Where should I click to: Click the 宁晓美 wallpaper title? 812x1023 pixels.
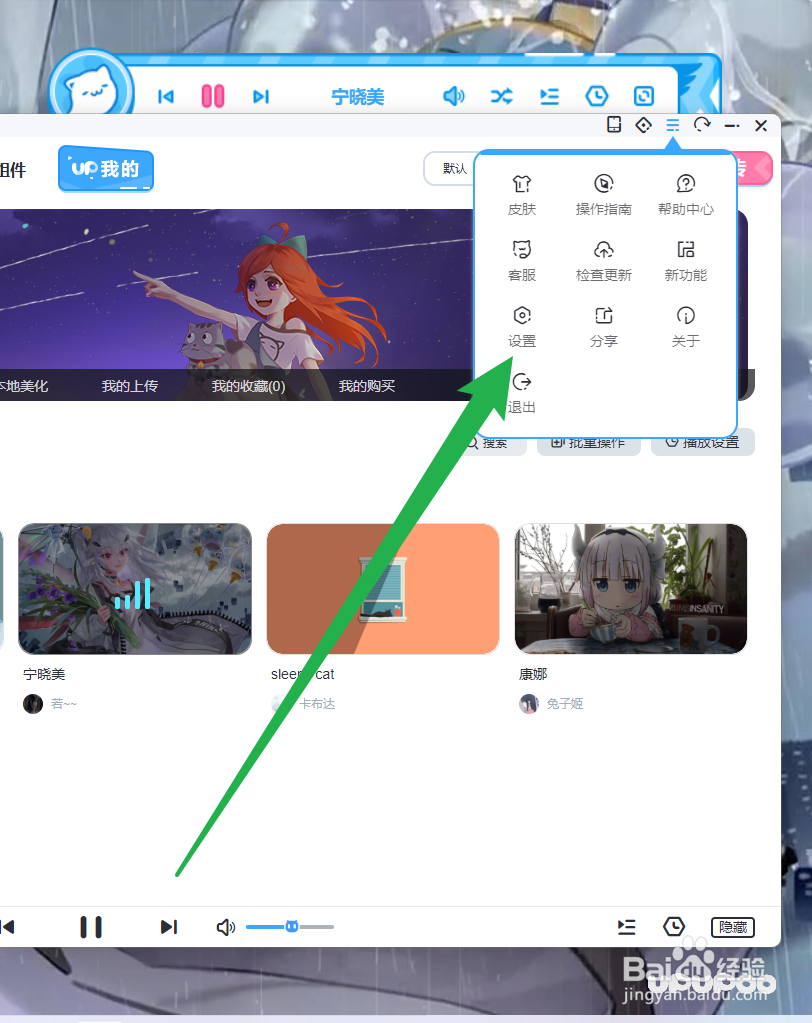(44, 674)
